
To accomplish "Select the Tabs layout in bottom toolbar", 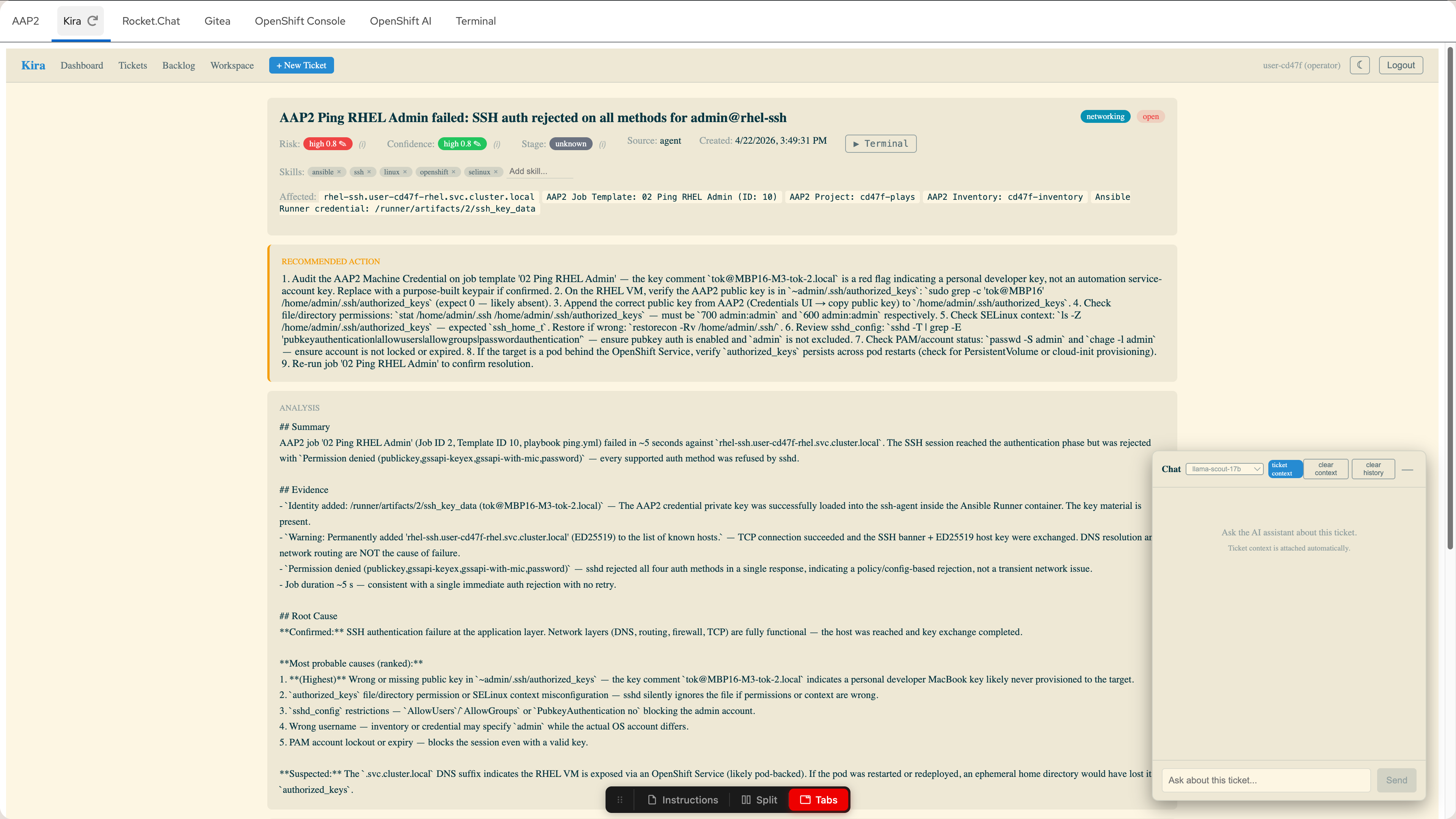I will [819, 800].
